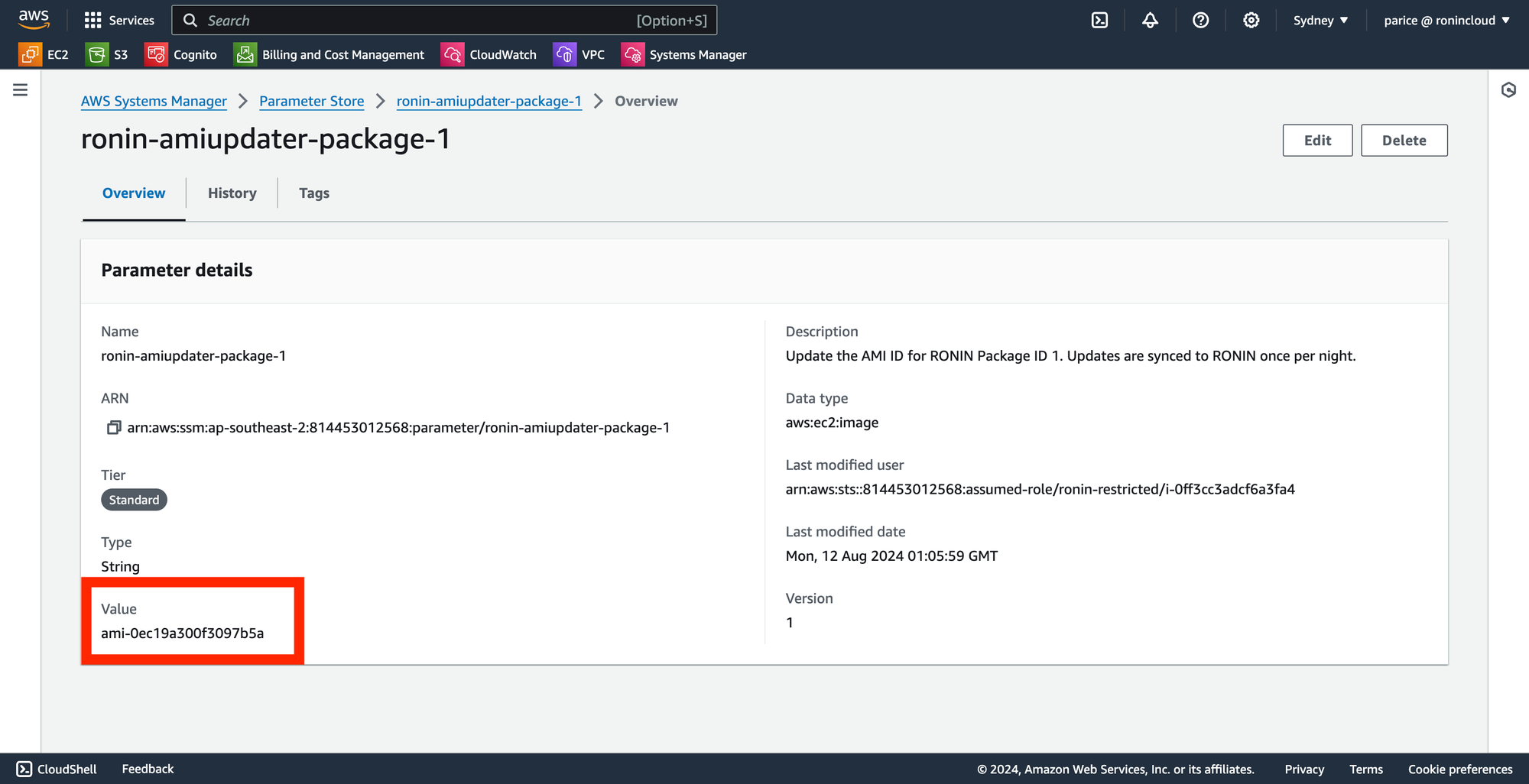
Task: Click the Standard tier badge
Action: coord(134,500)
